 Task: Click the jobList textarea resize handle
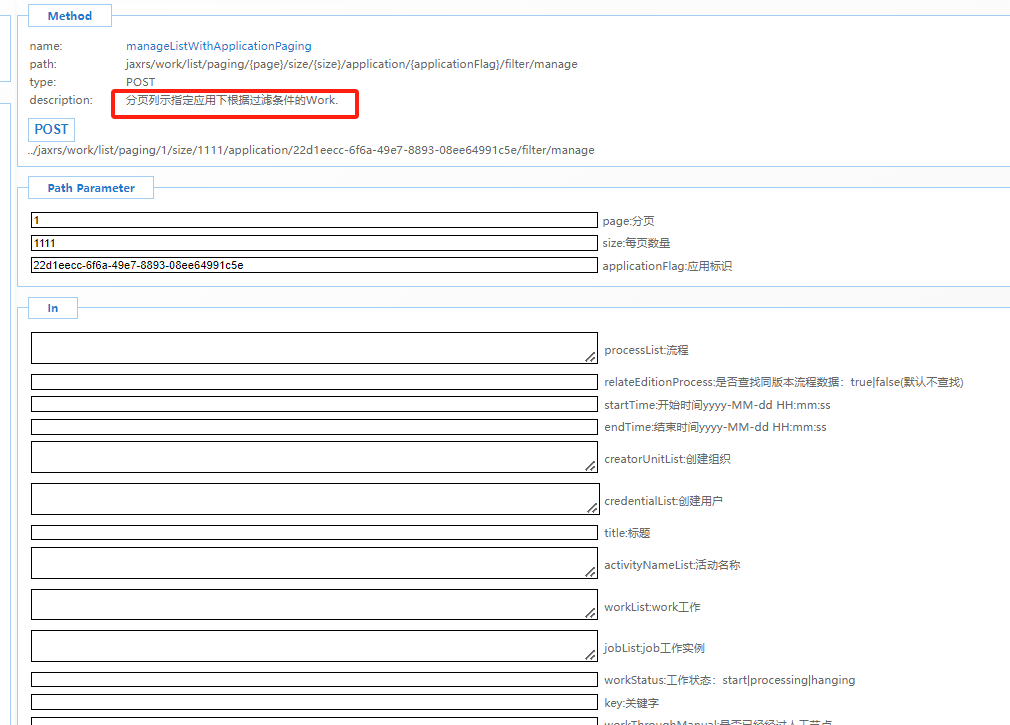coord(591,655)
